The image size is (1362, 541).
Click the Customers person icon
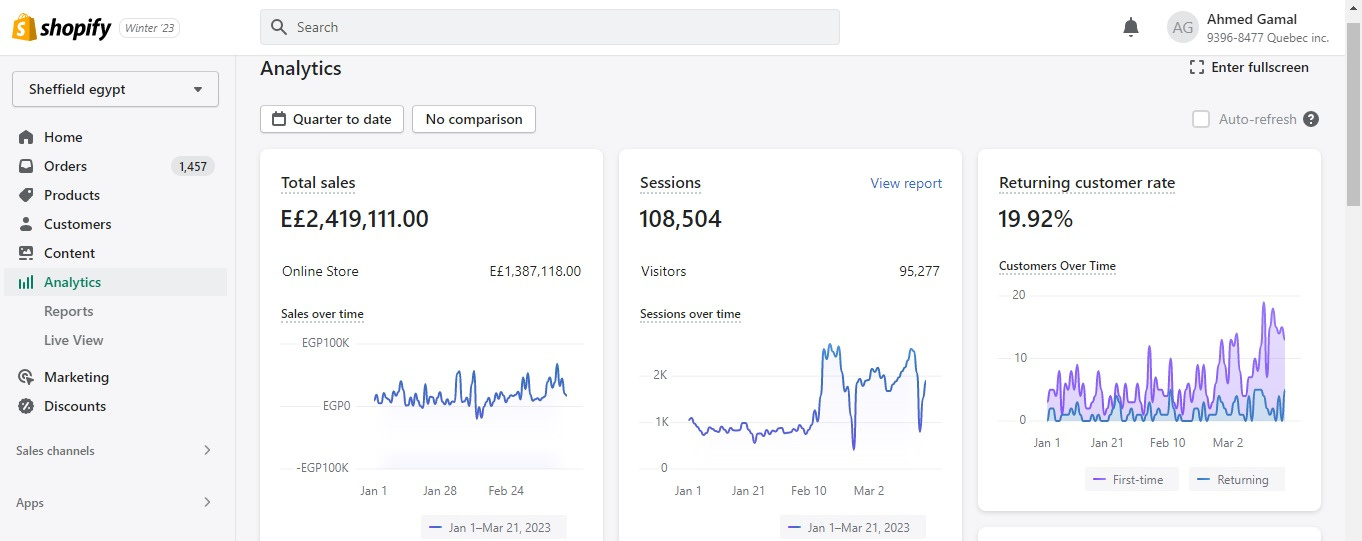[26, 224]
